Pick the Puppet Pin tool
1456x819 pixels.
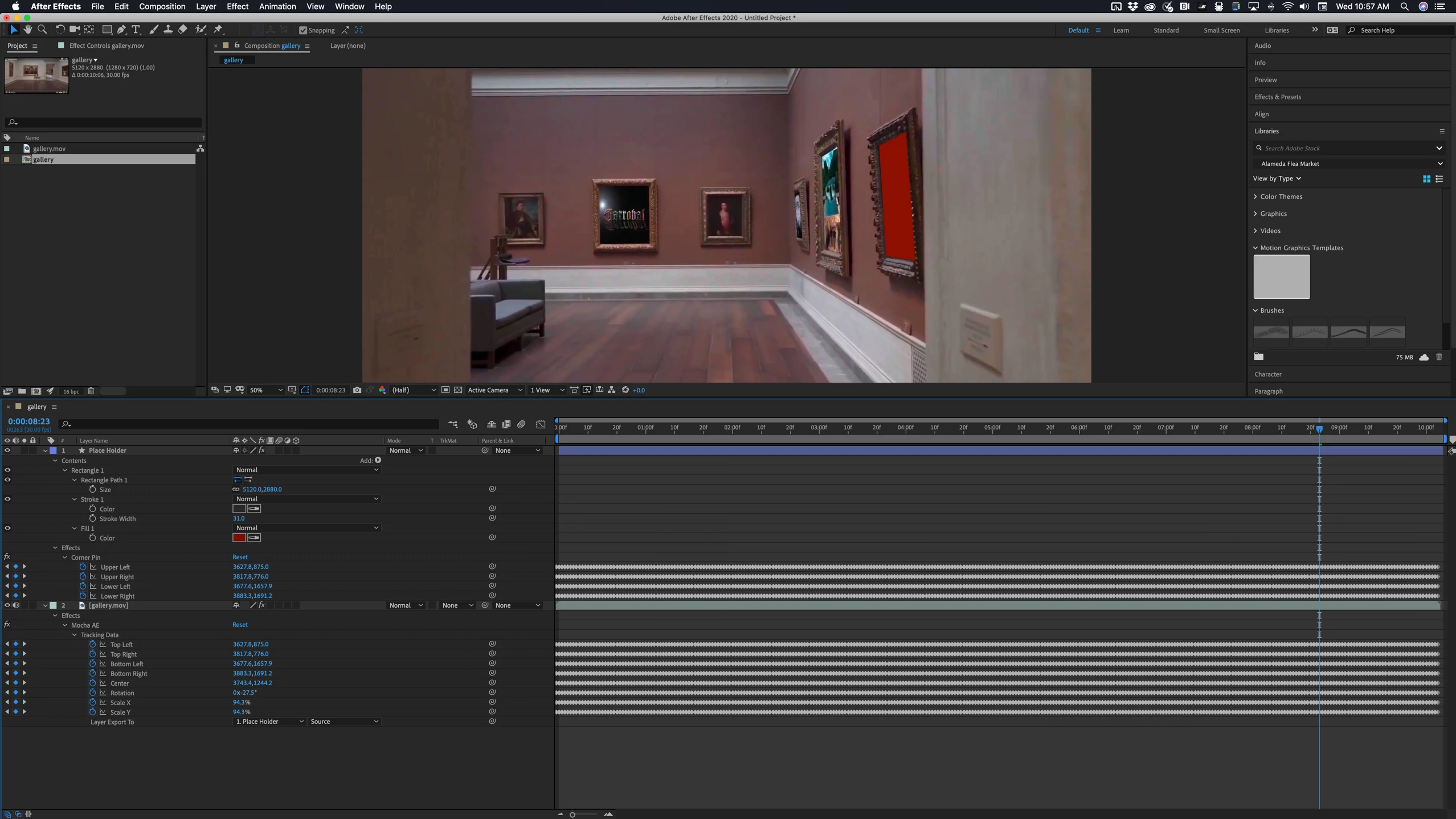click(219, 30)
